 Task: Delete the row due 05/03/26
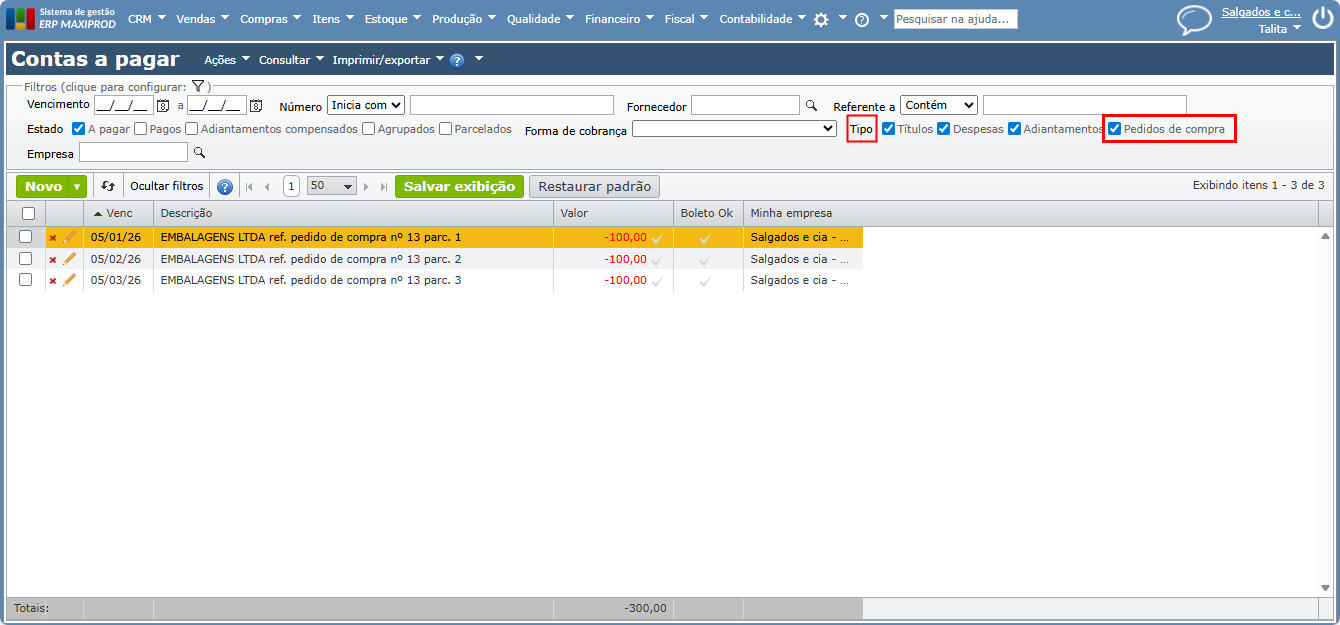53,281
